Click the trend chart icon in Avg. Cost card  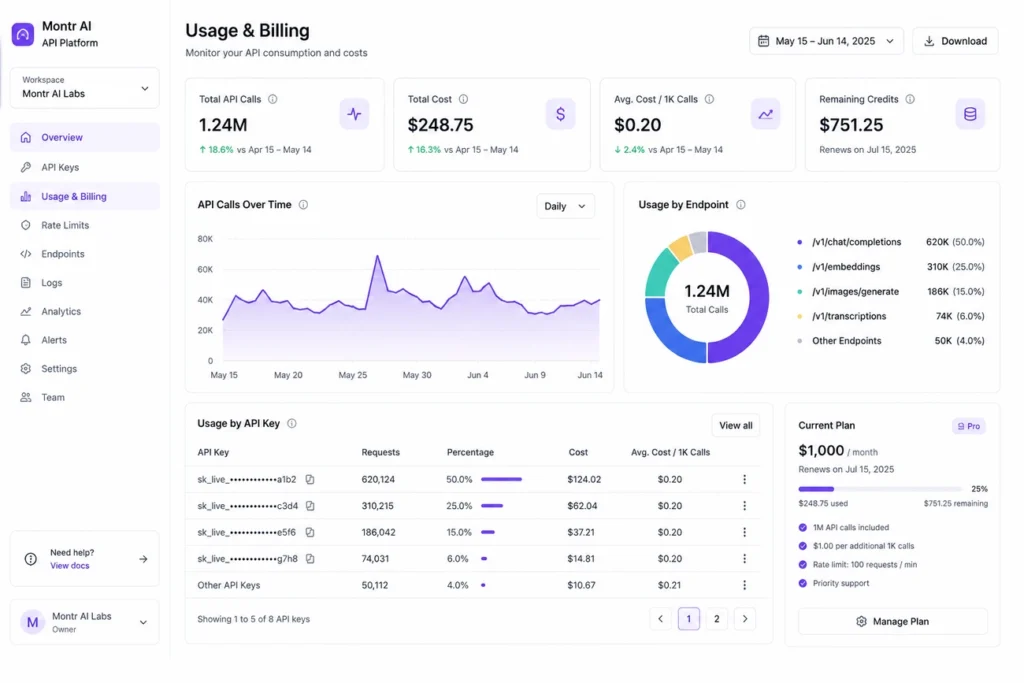click(x=765, y=114)
